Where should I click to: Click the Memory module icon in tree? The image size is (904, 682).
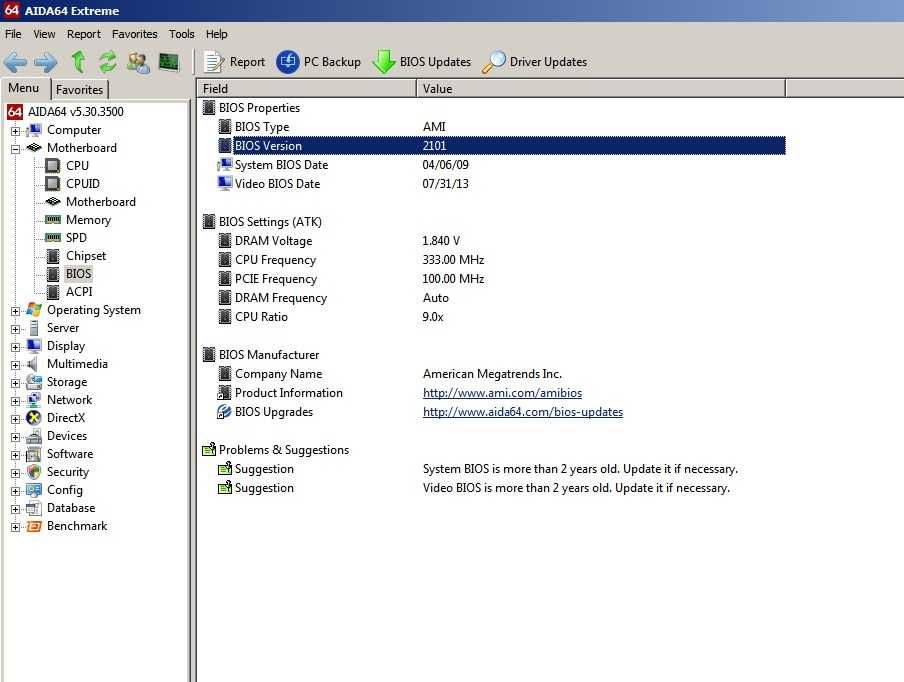point(52,220)
